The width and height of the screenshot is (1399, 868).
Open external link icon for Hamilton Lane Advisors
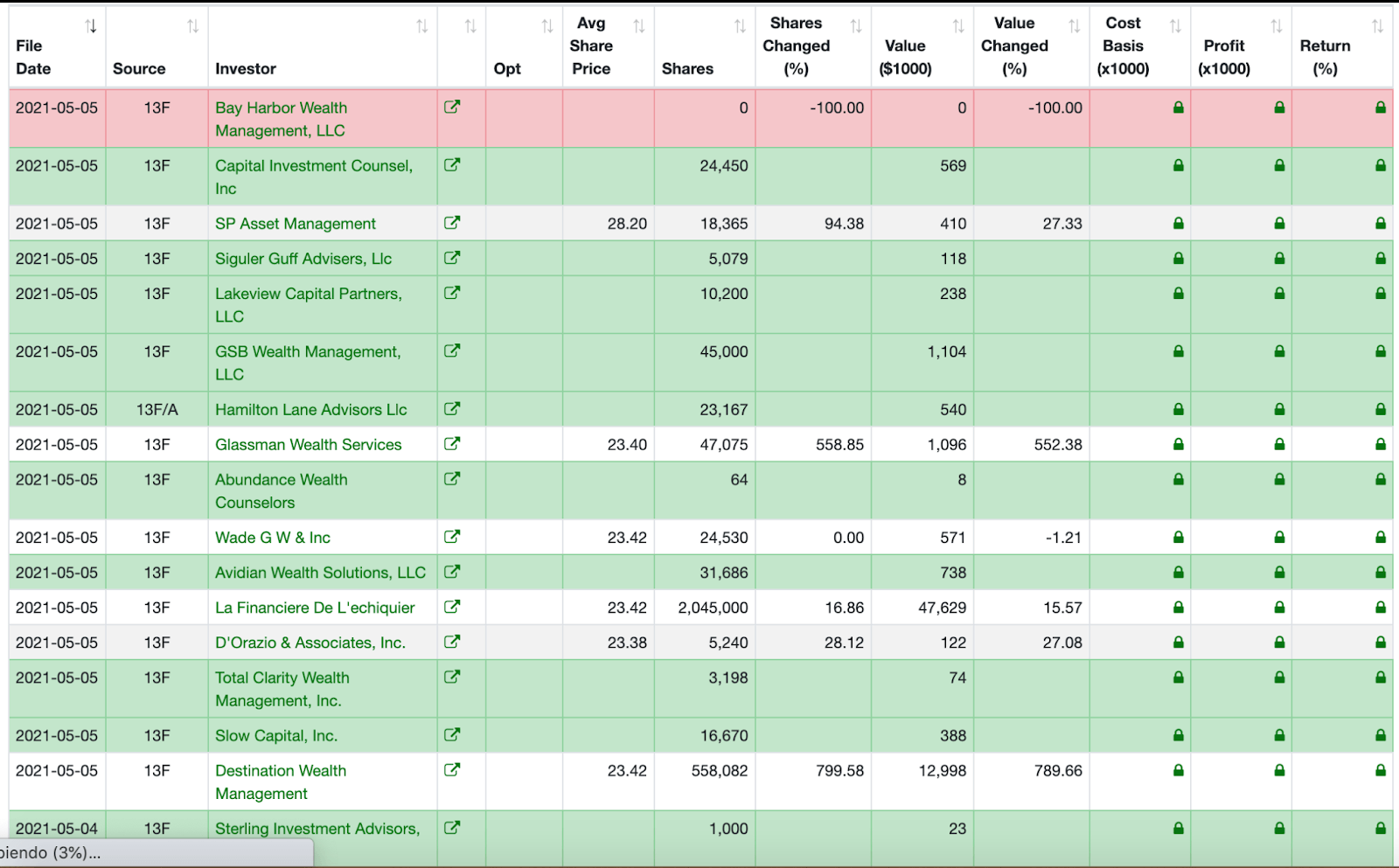tap(452, 408)
